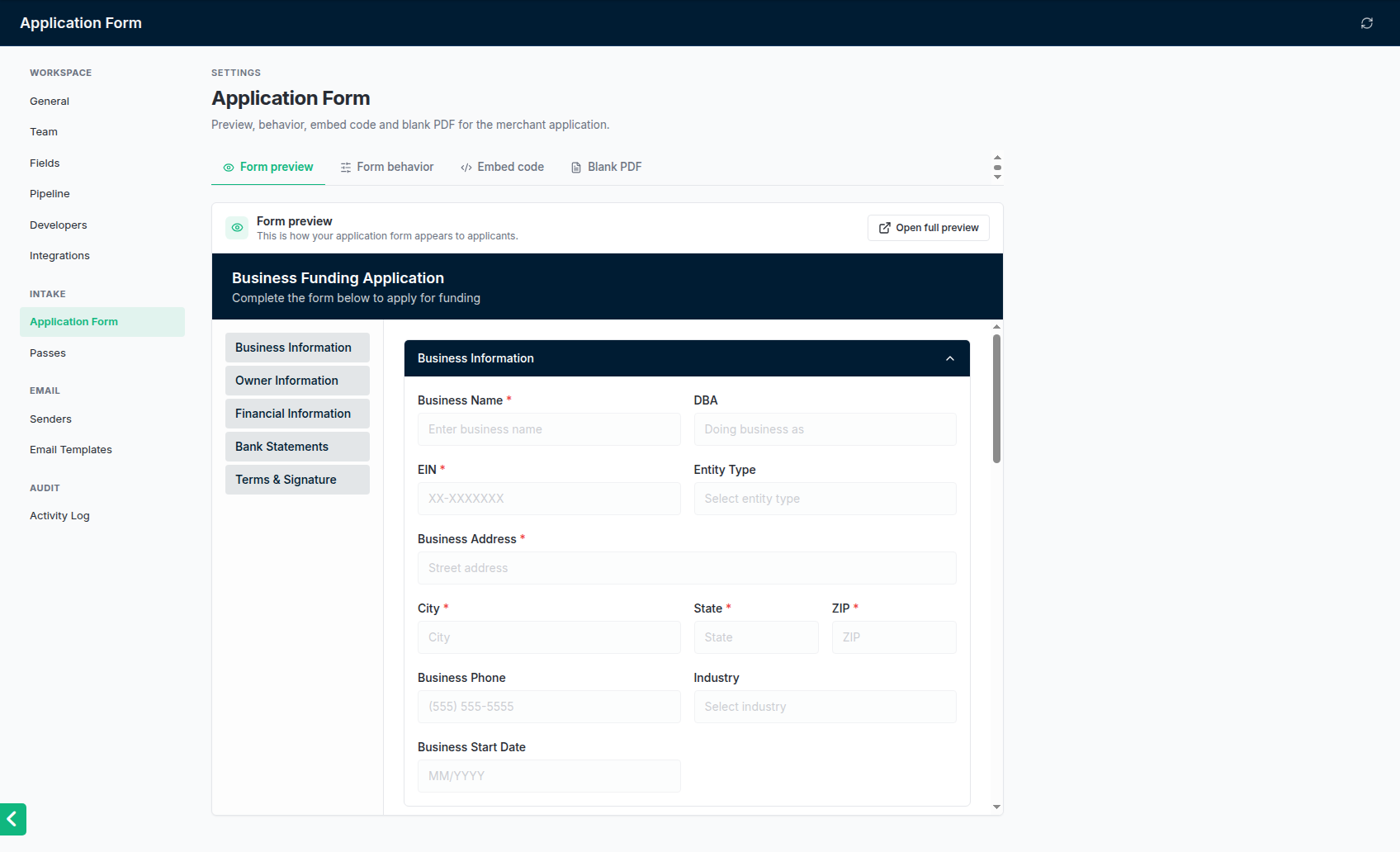Open Email Templates in sidebar
1400x852 pixels.
coord(102,450)
